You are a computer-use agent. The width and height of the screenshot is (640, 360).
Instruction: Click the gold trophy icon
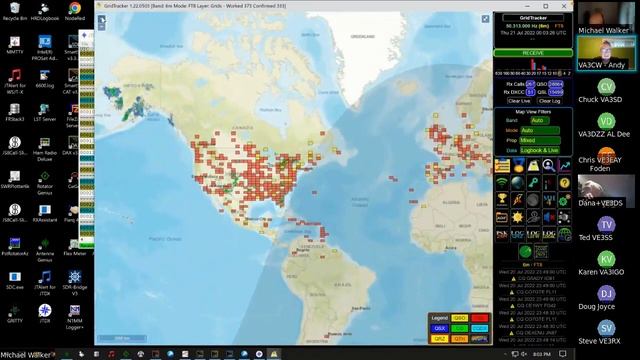tap(502, 200)
